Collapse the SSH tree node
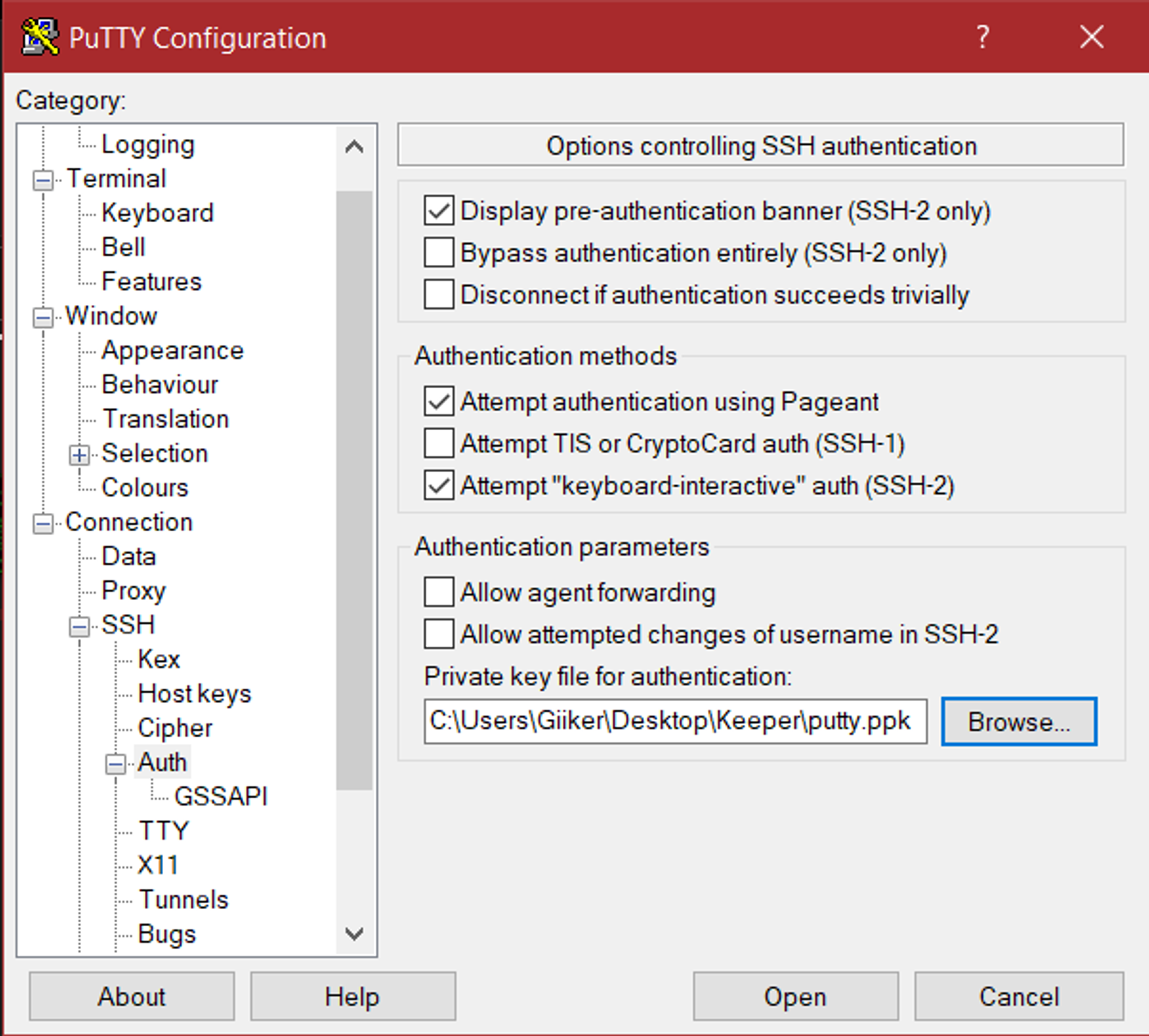The image size is (1149, 1036). [x=79, y=627]
